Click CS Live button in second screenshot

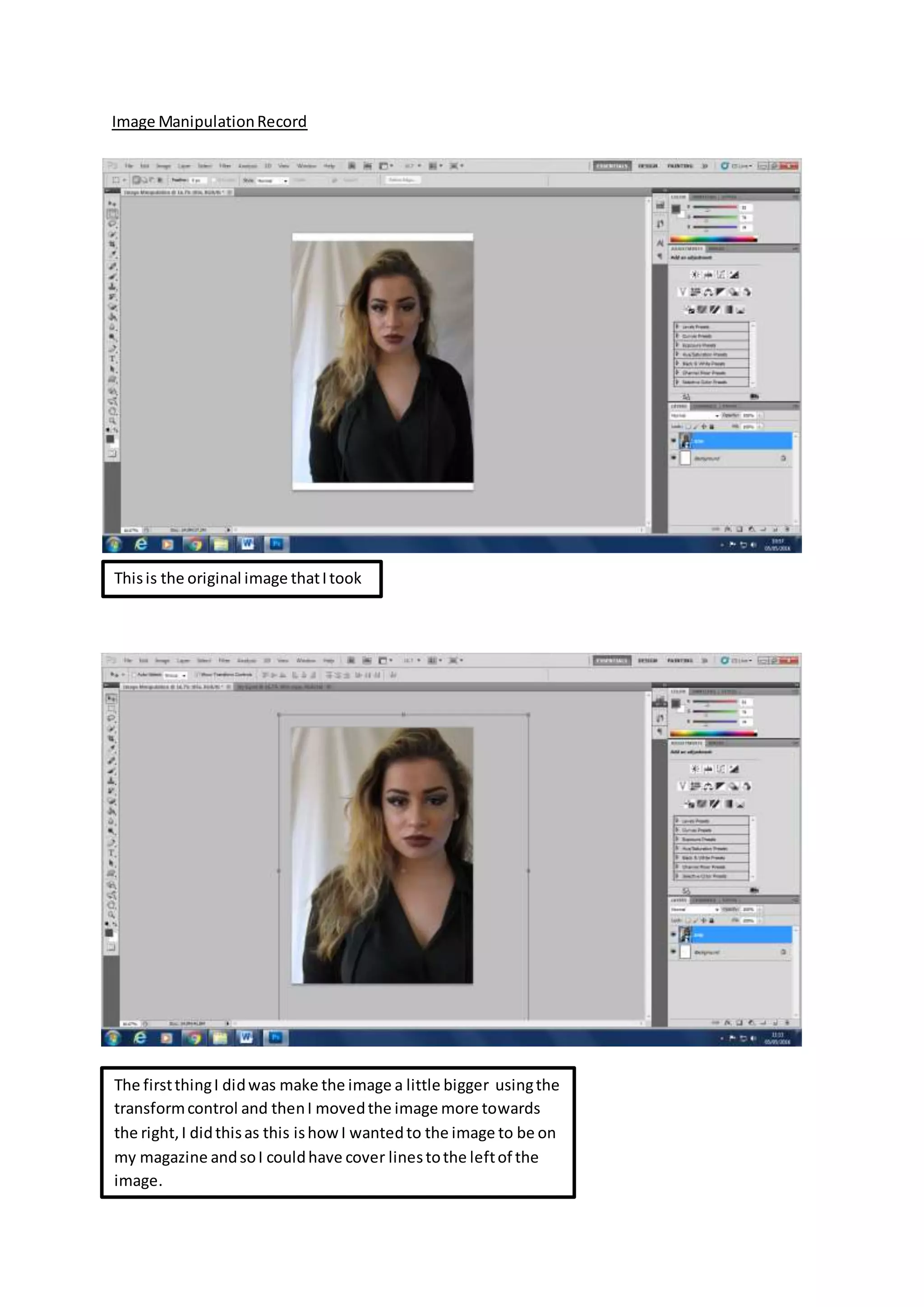click(737, 660)
